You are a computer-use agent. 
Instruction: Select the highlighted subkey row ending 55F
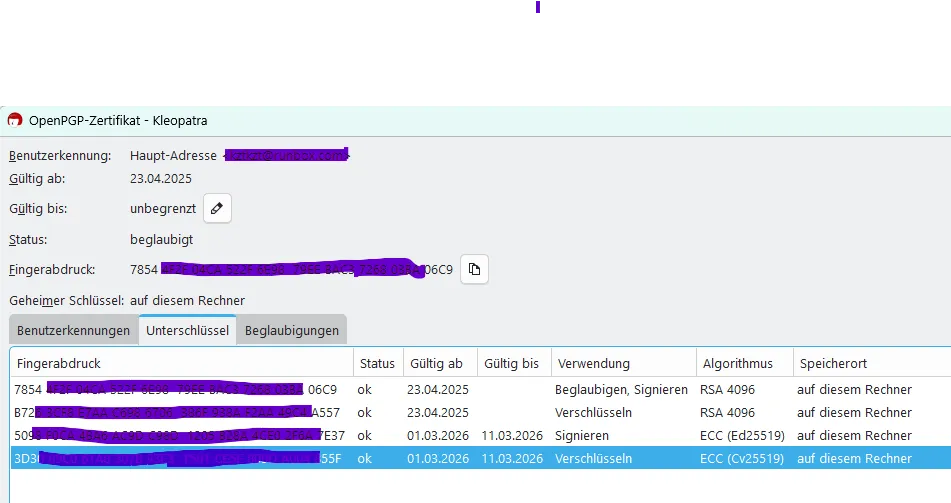[x=481, y=459]
